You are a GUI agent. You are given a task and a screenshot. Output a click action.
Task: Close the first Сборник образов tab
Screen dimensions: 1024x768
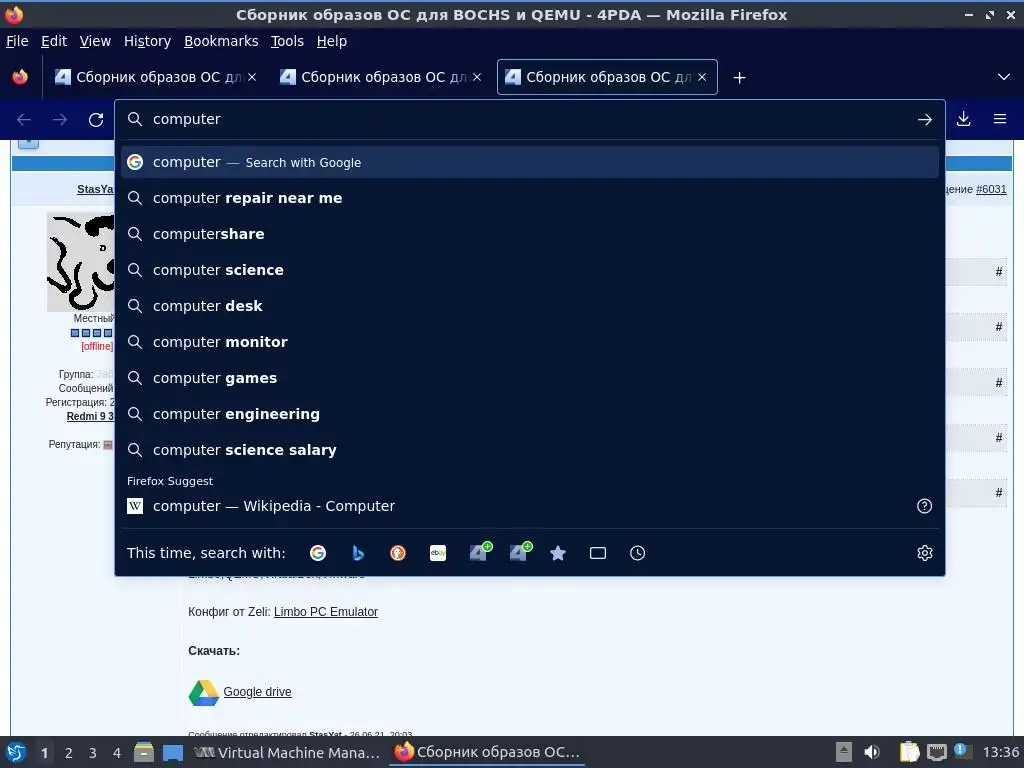click(x=252, y=77)
